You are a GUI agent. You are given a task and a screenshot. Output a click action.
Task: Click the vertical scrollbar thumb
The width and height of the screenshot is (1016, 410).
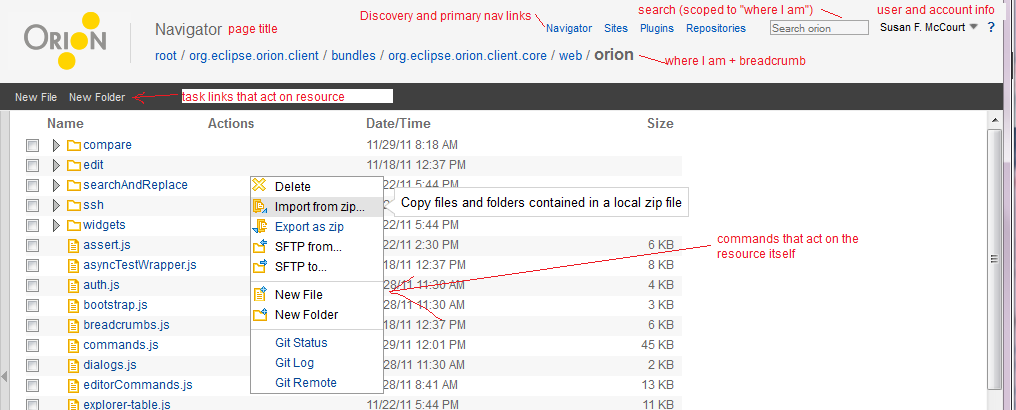tap(994, 259)
